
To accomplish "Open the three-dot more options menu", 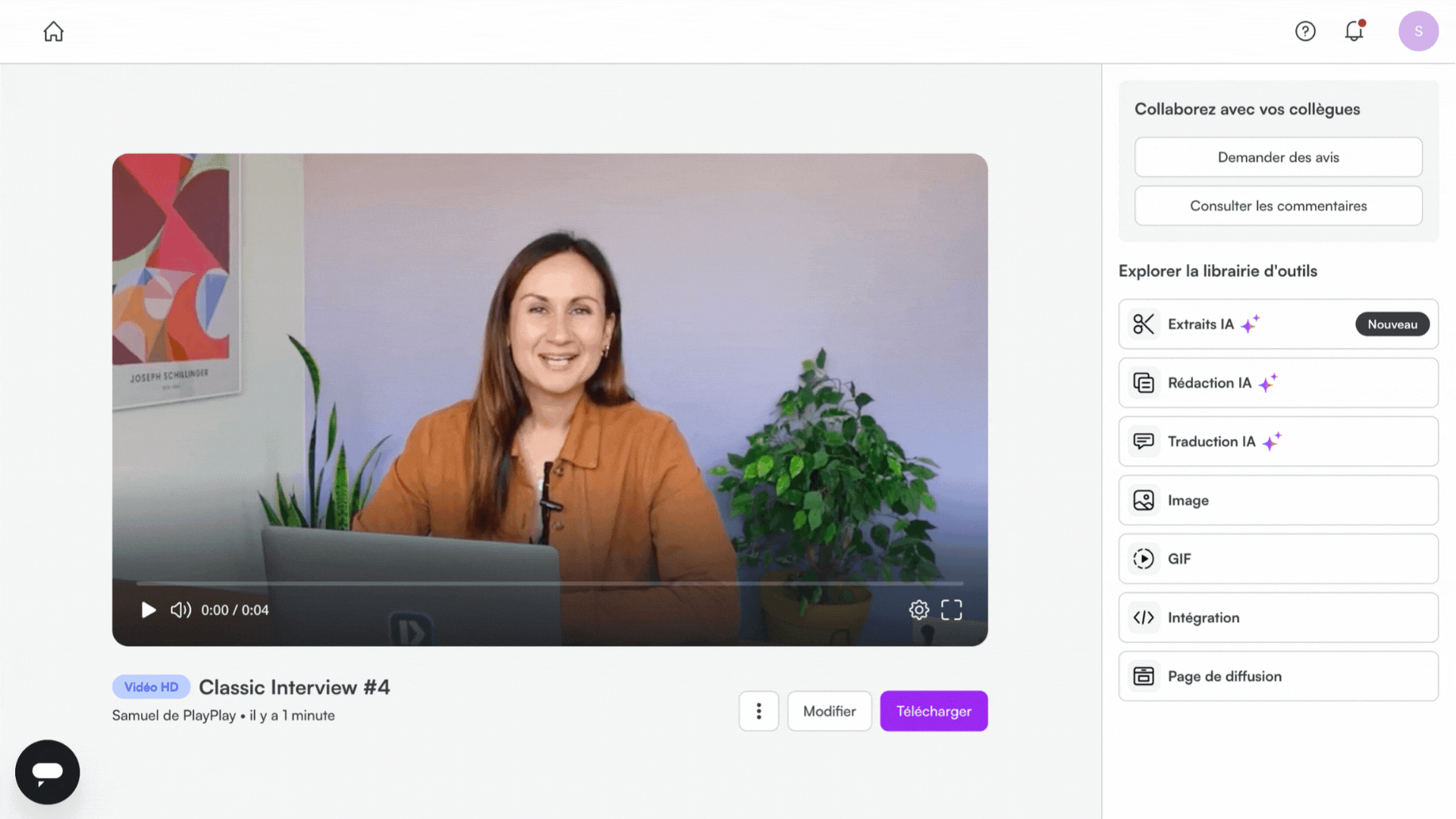I will tap(758, 711).
